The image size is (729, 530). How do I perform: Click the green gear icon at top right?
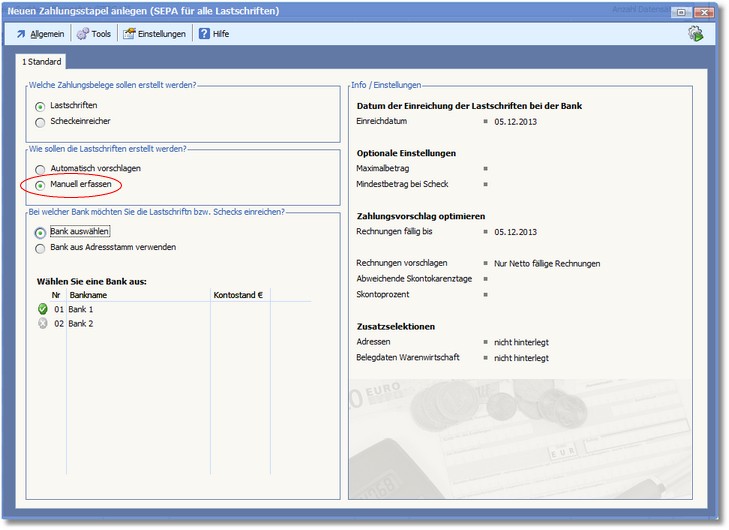pos(695,34)
